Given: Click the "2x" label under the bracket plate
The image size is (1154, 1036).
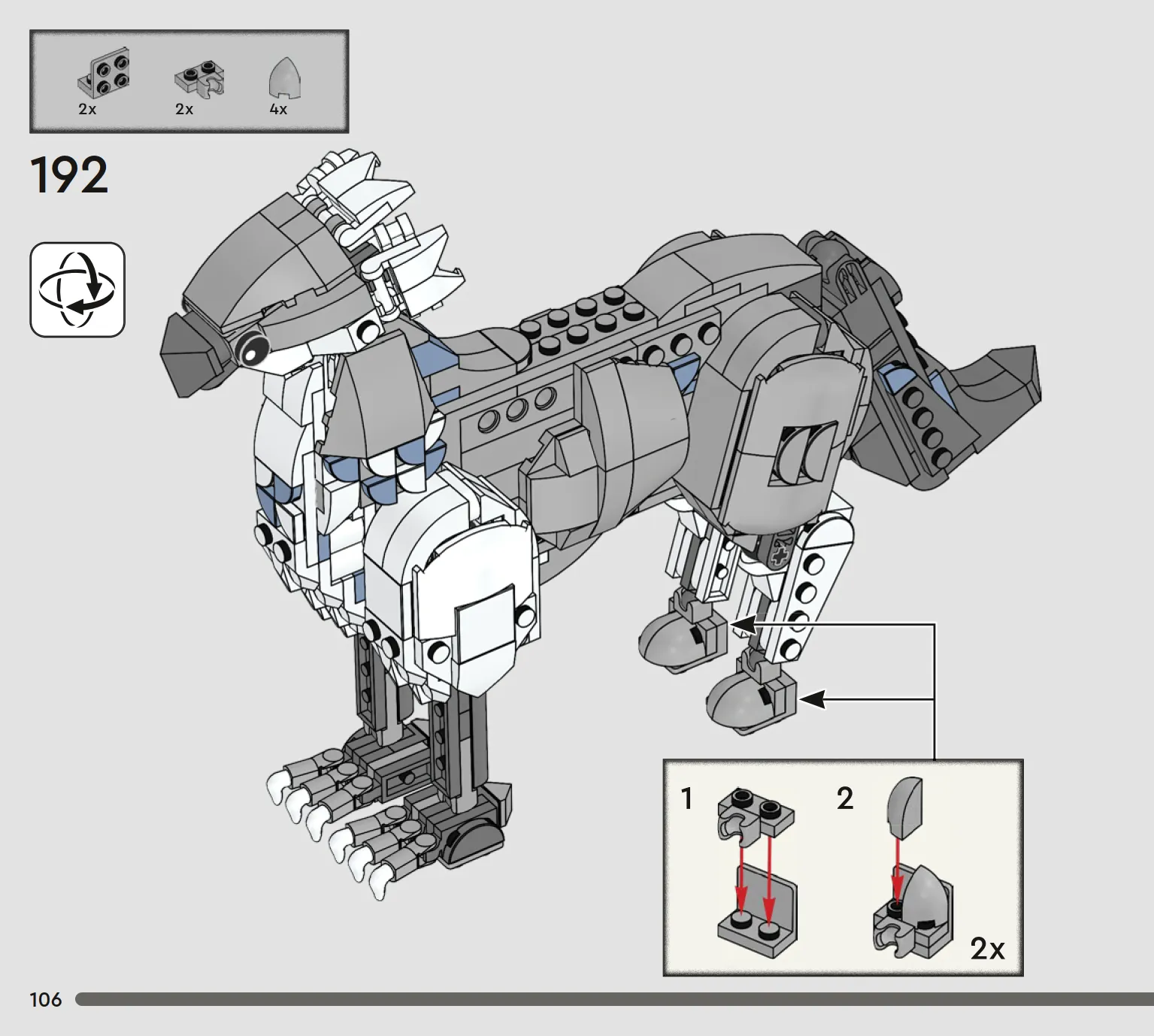Looking at the screenshot, I should click(x=87, y=109).
